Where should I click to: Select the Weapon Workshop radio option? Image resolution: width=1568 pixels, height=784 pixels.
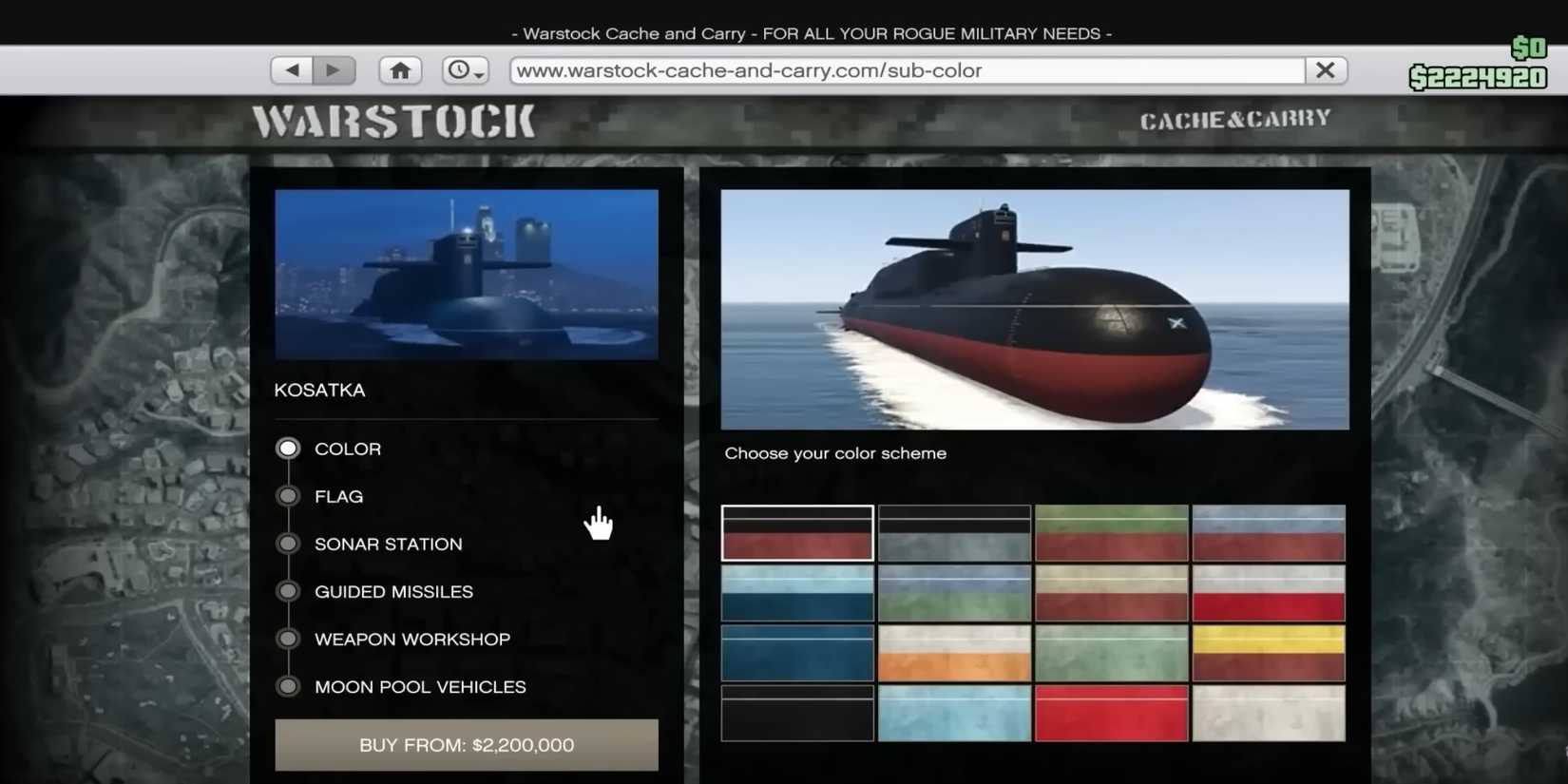(x=288, y=639)
